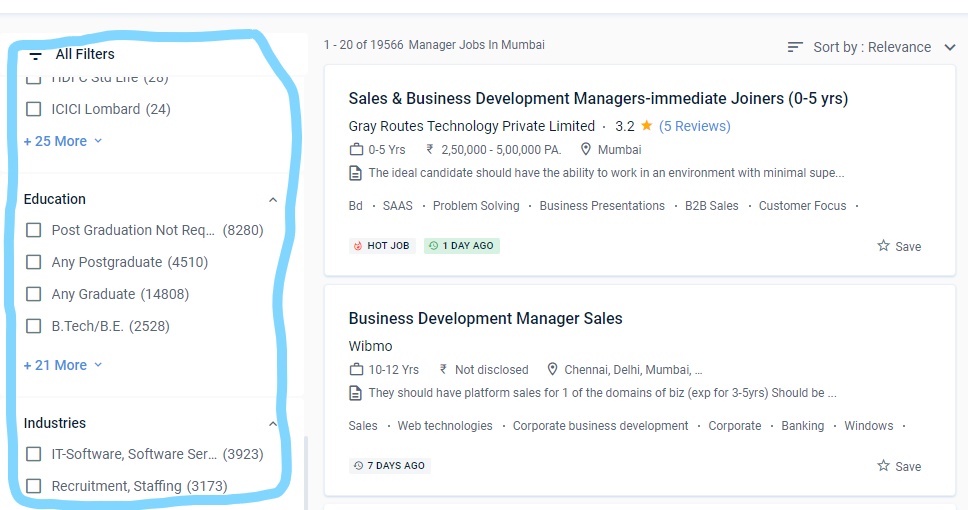The height and width of the screenshot is (510, 968).
Task: Tick the ICICI Lombard checkbox
Action: coord(33,109)
